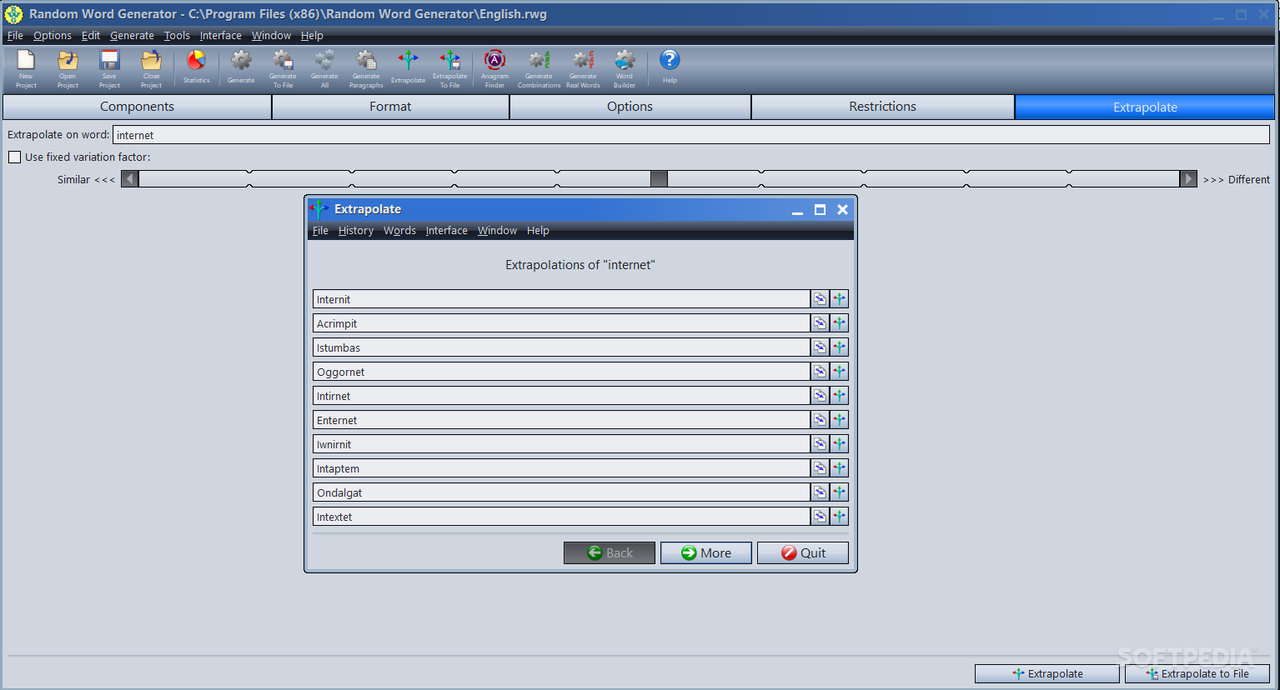Click the Extrapolate To File toolbar icon
This screenshot has height=690, width=1280.
click(450, 68)
